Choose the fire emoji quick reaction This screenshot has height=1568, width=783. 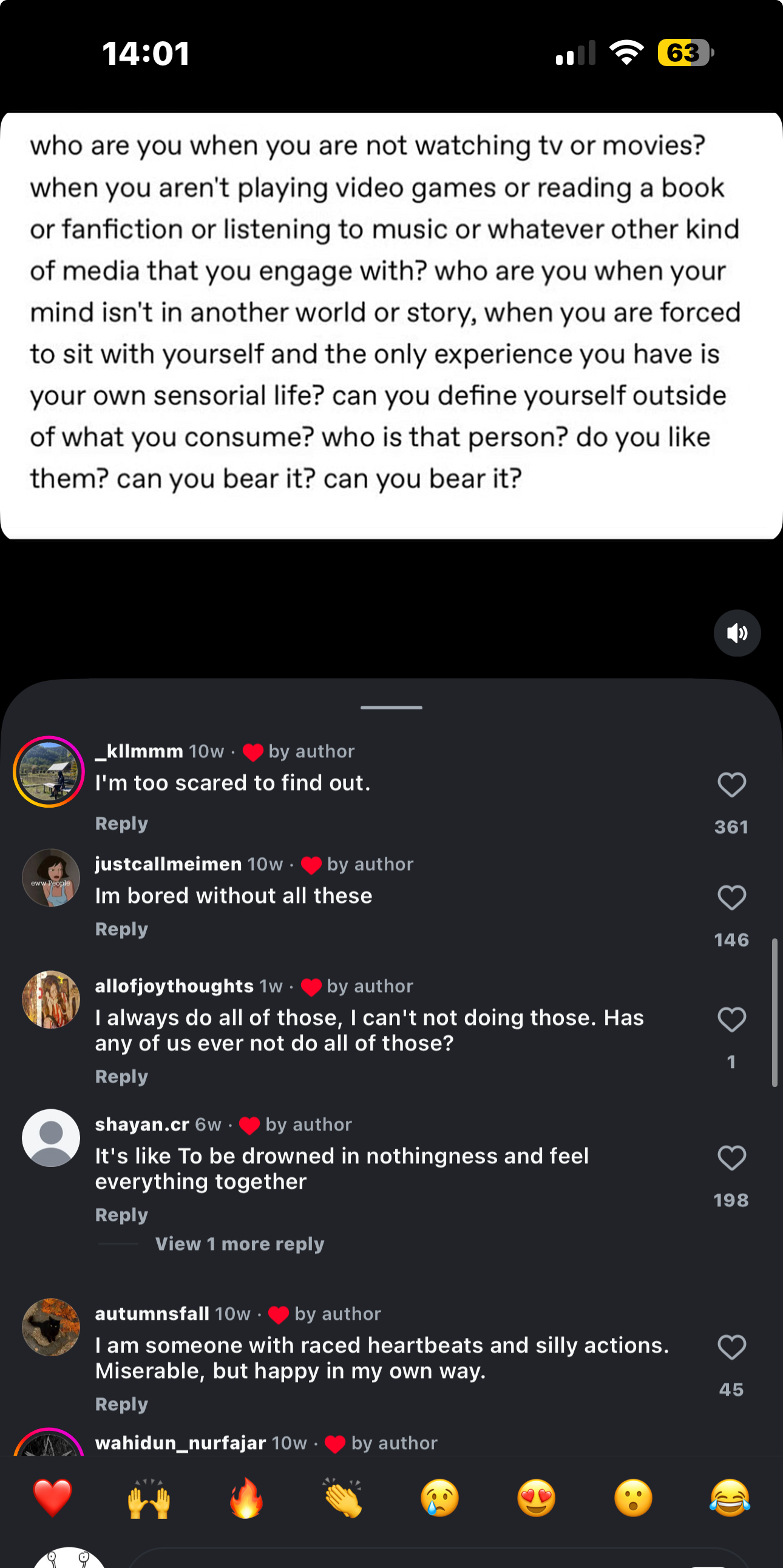(x=246, y=1498)
